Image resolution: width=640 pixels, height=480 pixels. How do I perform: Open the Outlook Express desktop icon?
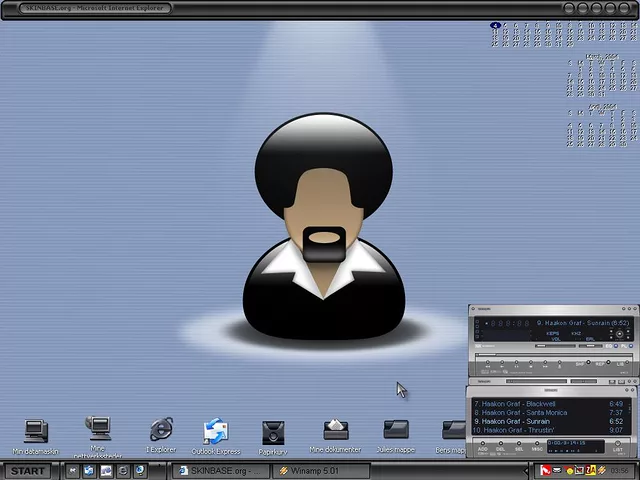tap(216, 432)
